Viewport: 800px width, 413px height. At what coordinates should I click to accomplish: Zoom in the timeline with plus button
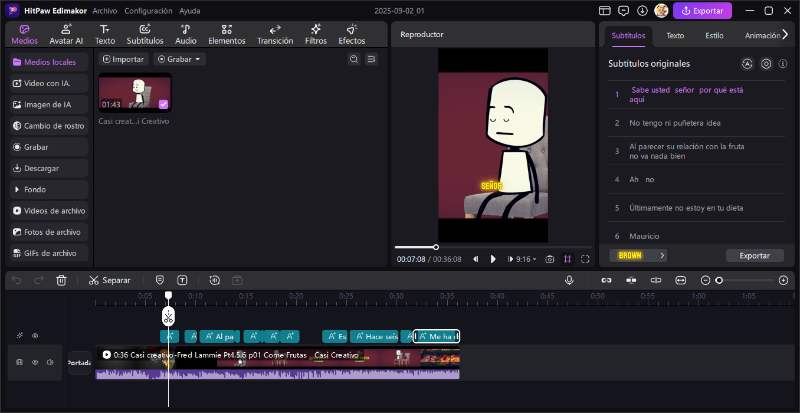point(784,280)
